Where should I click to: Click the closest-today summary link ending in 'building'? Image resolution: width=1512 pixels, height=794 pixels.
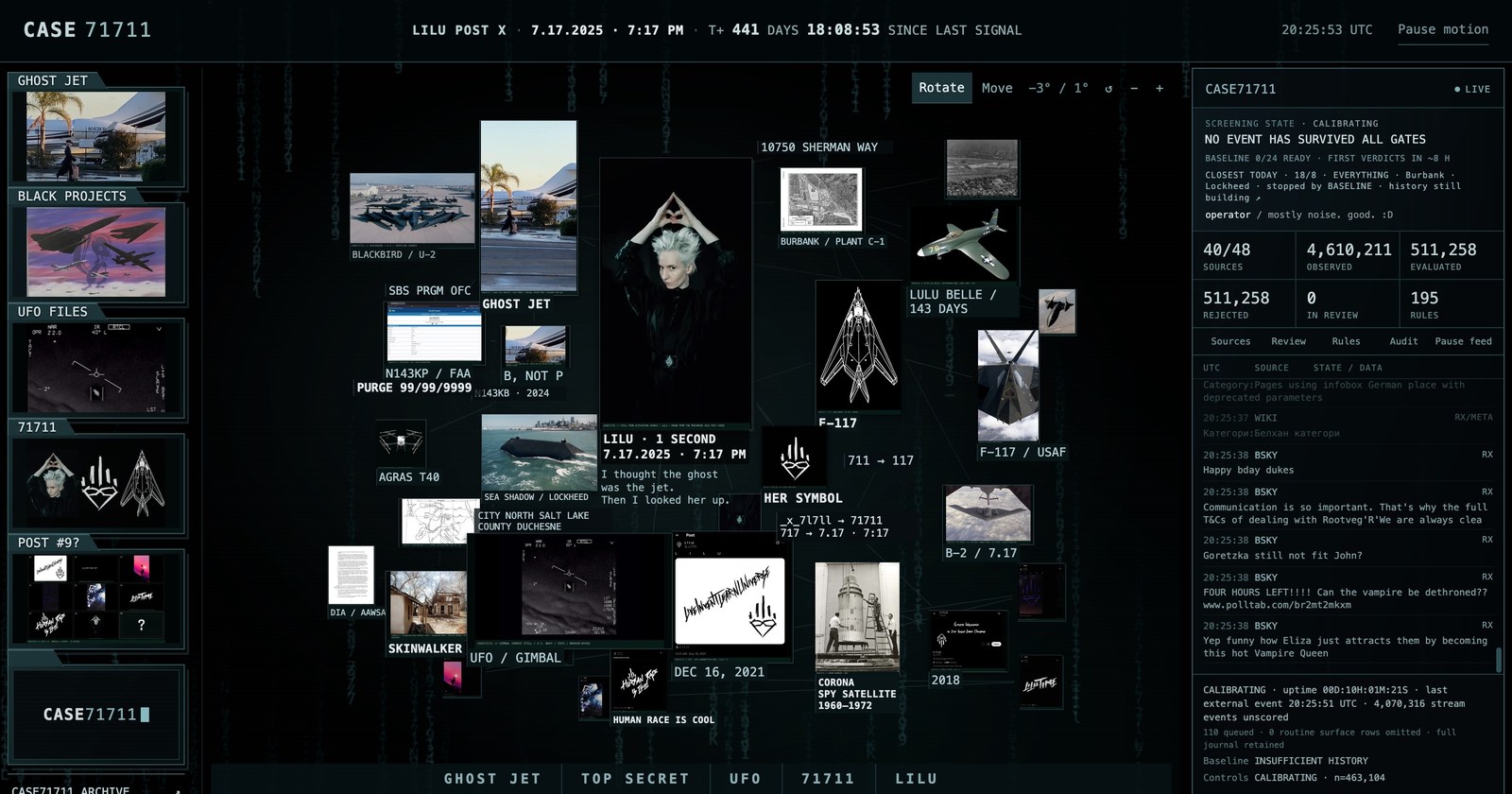tap(1333, 186)
